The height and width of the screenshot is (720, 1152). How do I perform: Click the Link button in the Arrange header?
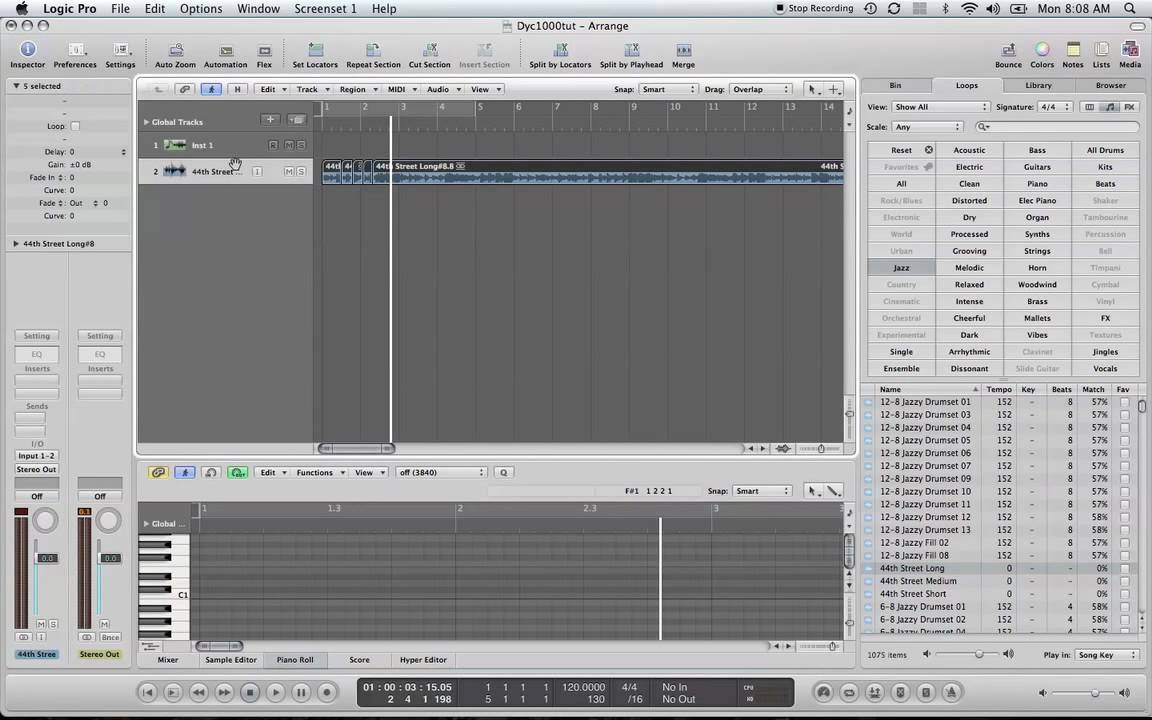click(x=184, y=89)
